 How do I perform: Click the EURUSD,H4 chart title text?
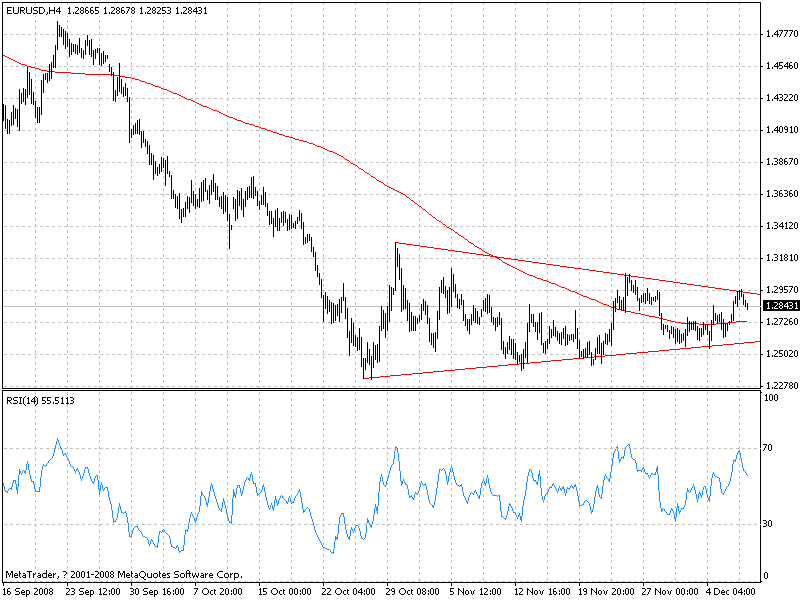(34, 10)
